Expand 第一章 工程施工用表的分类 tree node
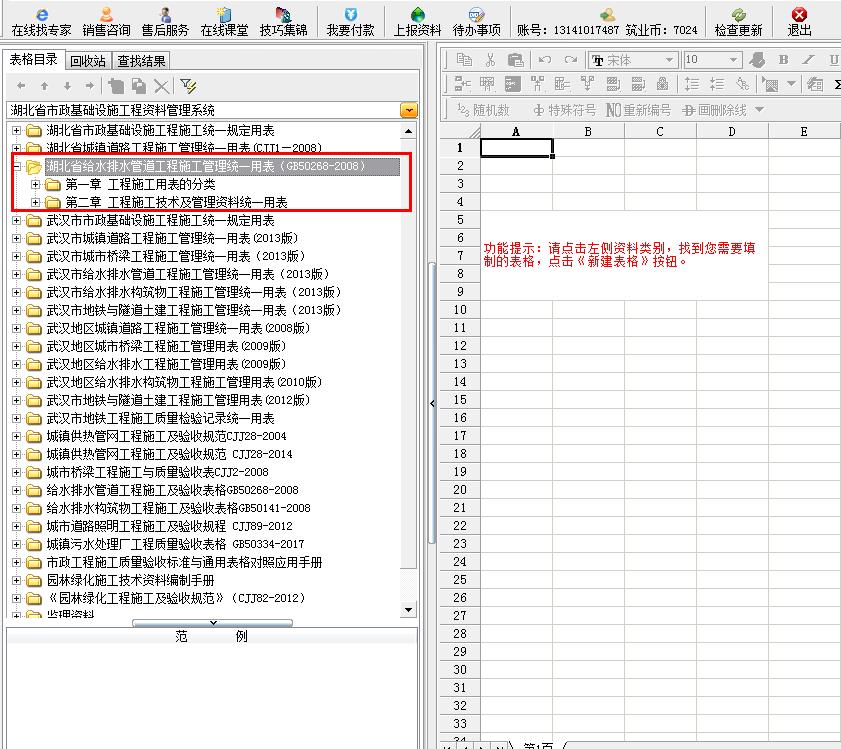 tap(36, 184)
